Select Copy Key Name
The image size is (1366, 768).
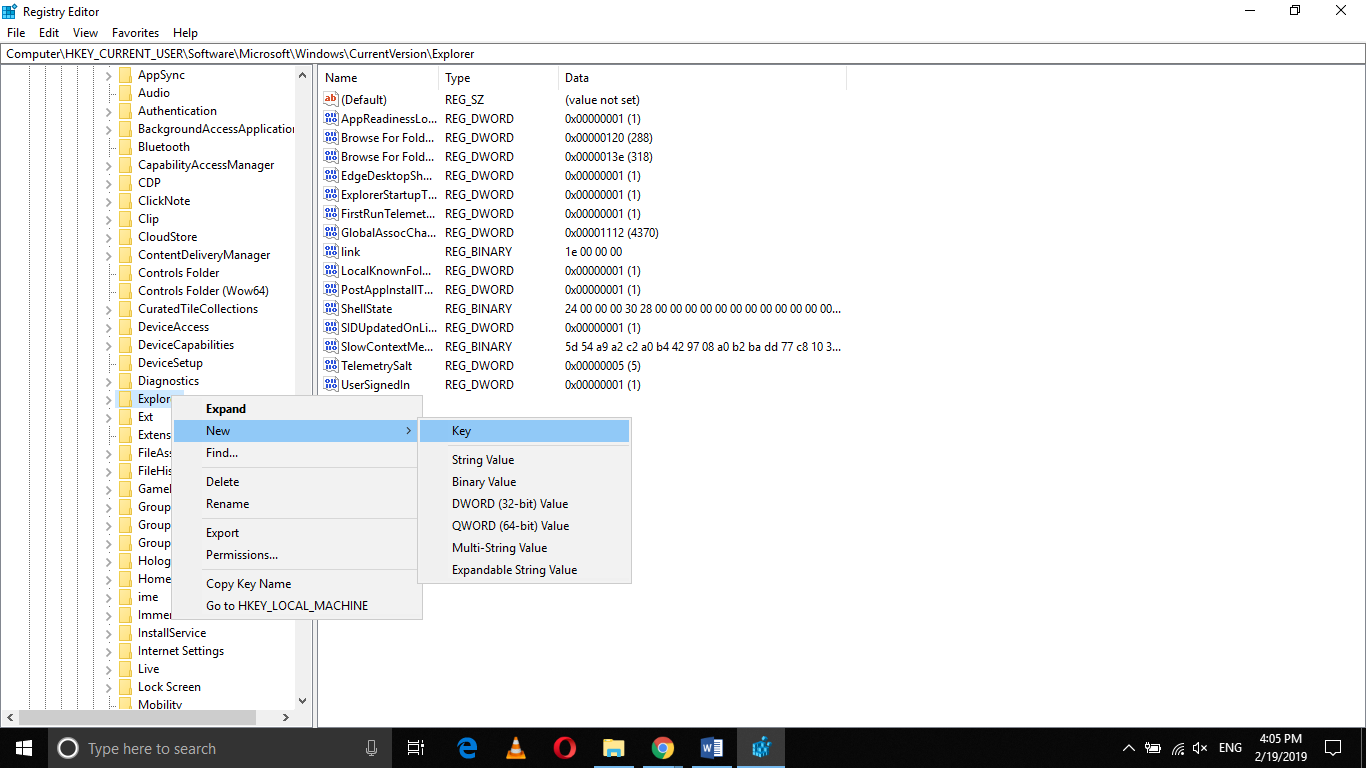click(297, 584)
